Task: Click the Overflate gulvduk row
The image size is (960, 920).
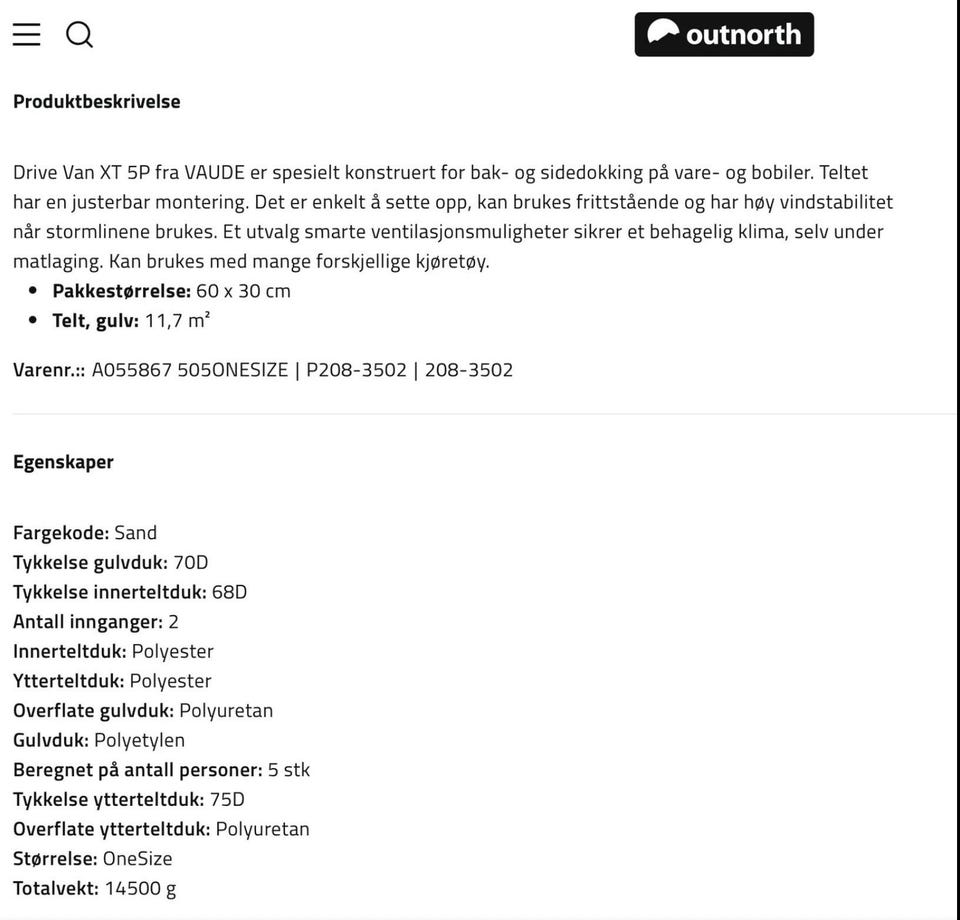Action: (x=143, y=711)
